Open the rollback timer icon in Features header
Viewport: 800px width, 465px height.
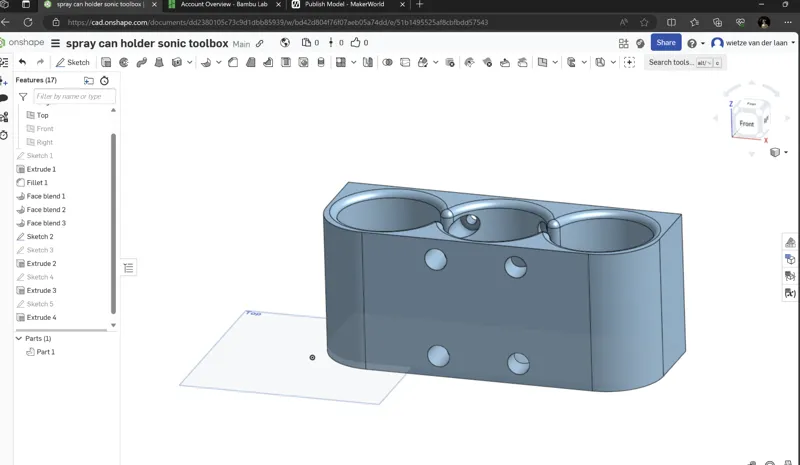tap(104, 81)
